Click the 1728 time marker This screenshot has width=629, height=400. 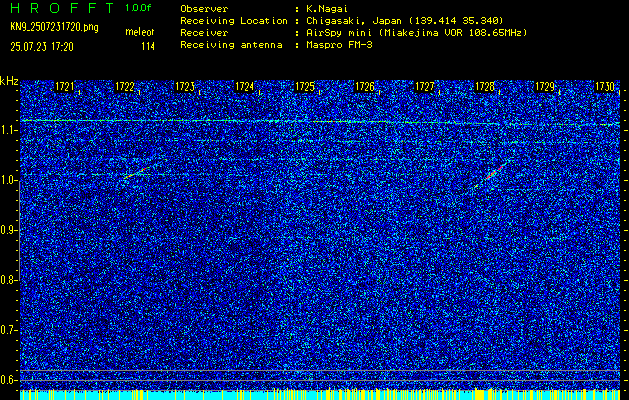click(x=485, y=87)
